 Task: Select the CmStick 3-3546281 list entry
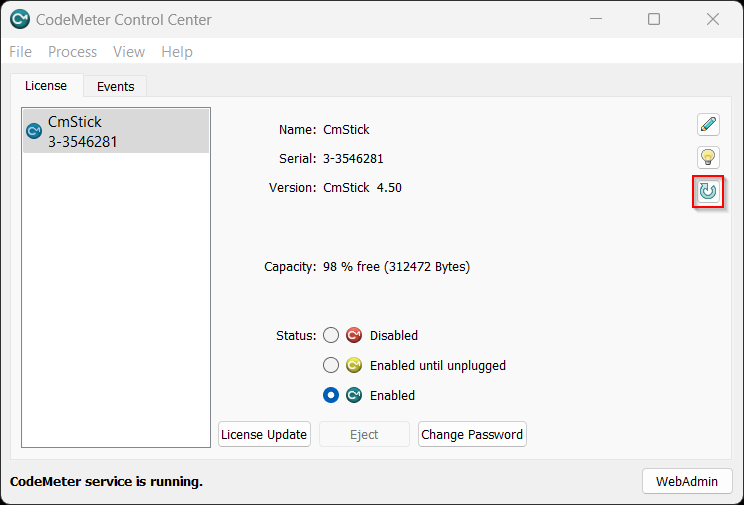click(x=115, y=132)
